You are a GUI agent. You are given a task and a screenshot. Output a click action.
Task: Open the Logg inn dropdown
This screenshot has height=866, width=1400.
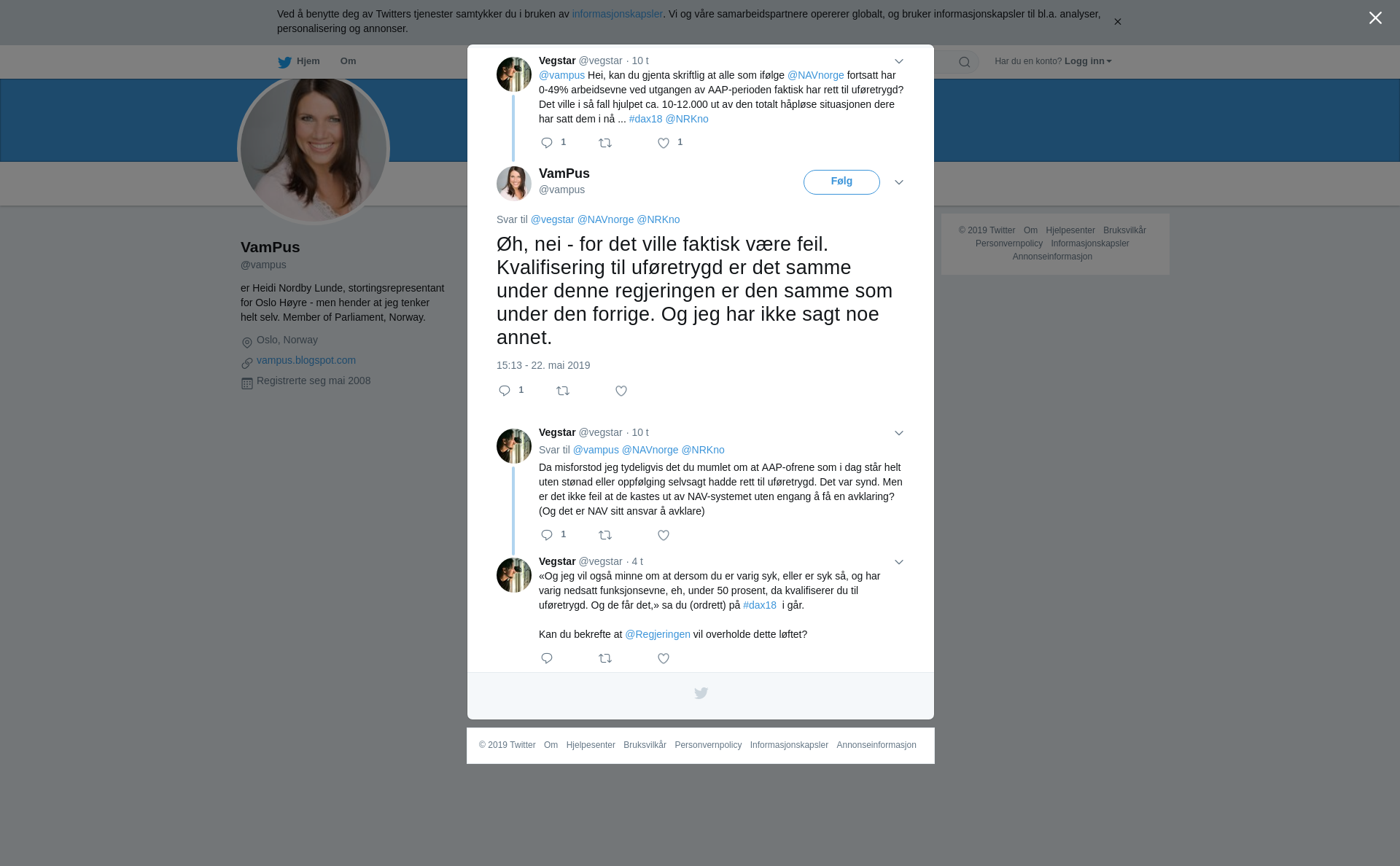click(1088, 61)
